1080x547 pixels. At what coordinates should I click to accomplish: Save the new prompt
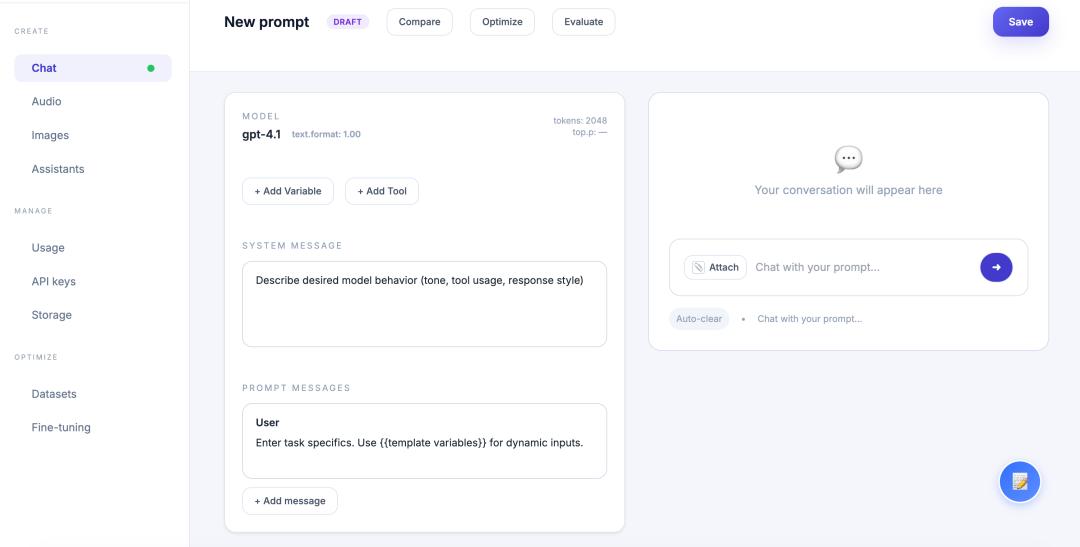pos(1020,22)
